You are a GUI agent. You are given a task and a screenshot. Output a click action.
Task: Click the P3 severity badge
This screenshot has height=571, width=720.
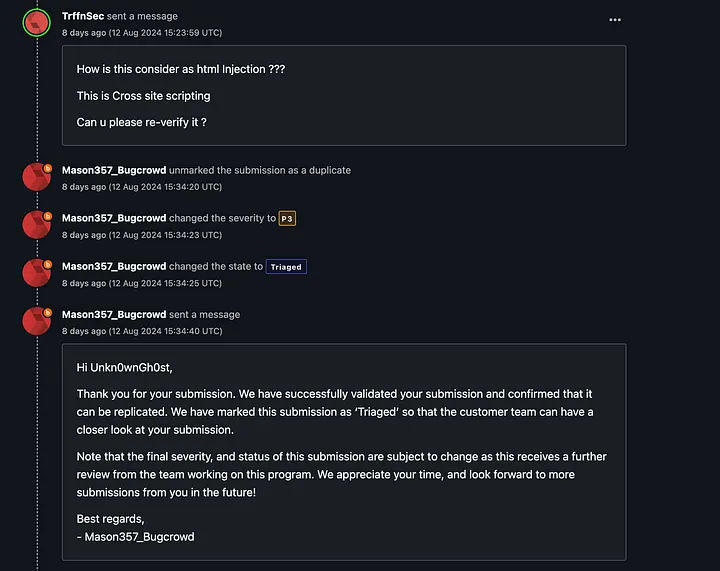[x=287, y=218]
